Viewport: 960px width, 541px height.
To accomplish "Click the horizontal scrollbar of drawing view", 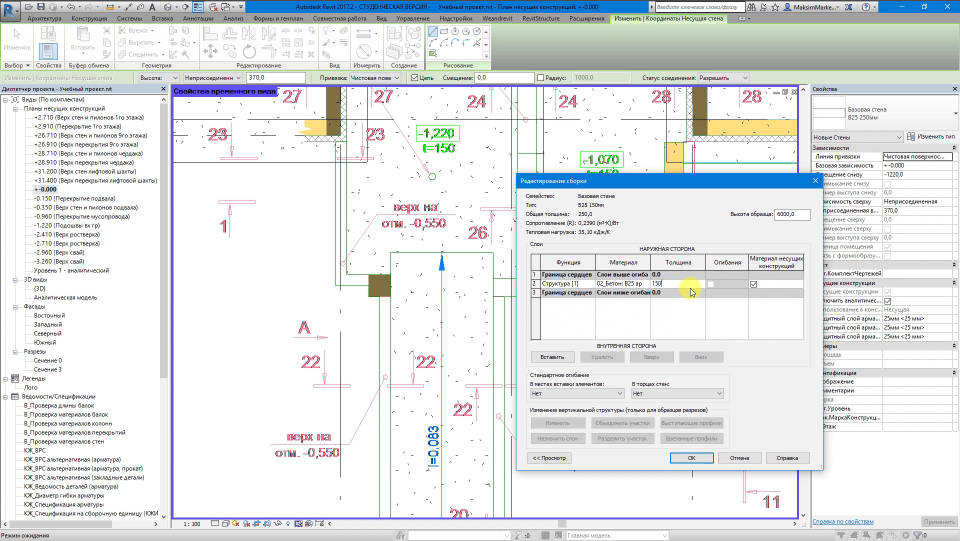I will click(560, 524).
